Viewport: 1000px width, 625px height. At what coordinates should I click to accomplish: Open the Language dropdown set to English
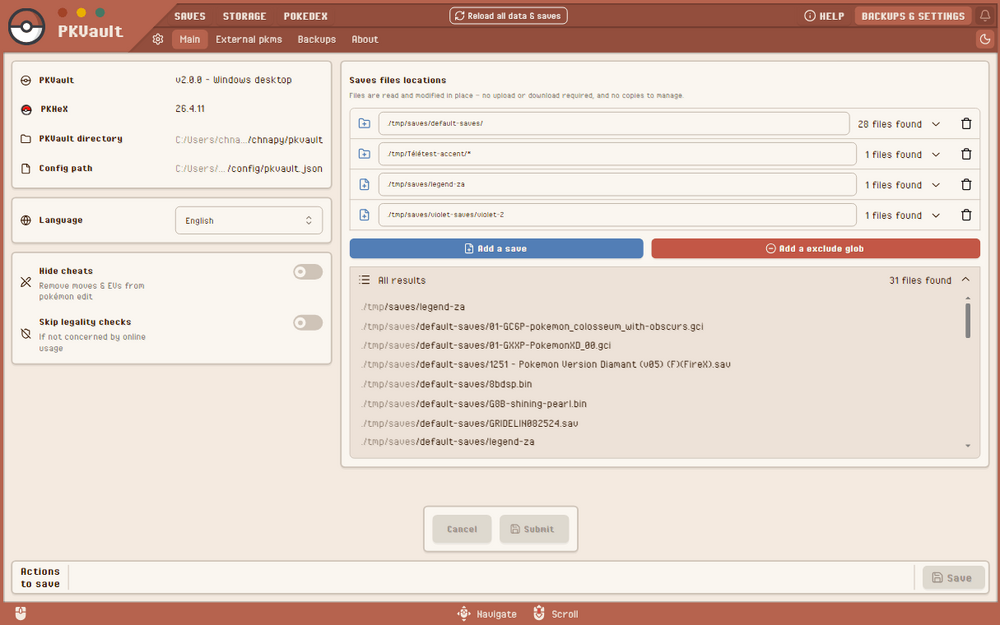pyautogui.click(x=249, y=221)
